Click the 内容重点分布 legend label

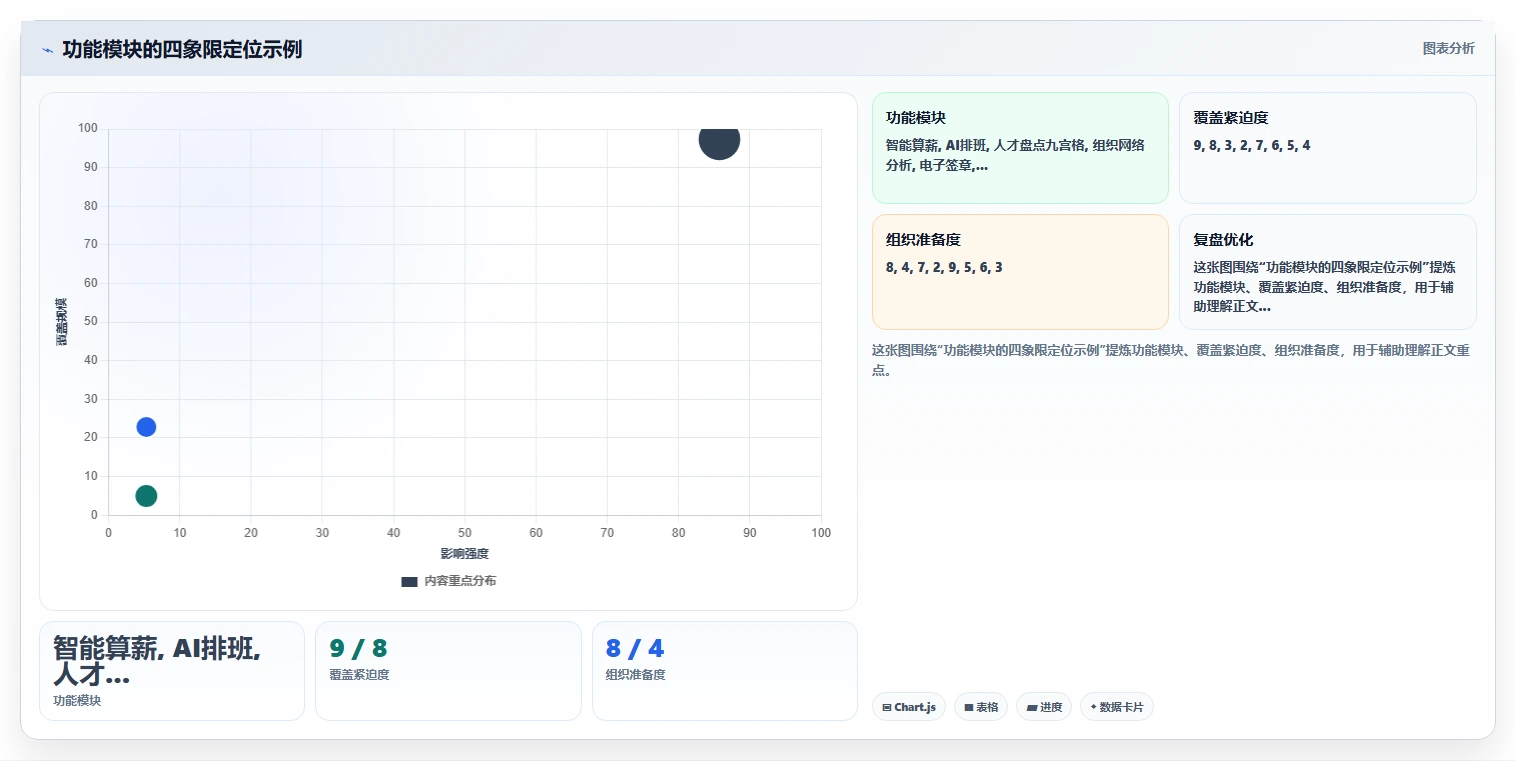[x=460, y=581]
